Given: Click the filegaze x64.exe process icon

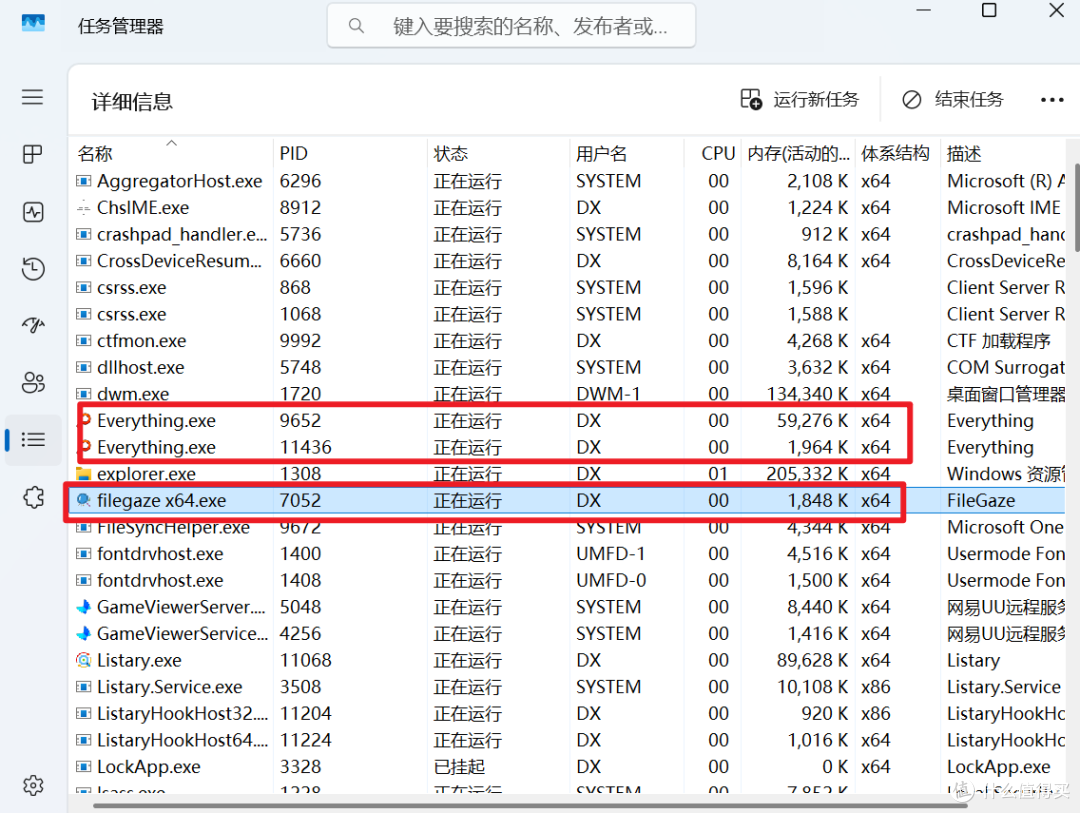Looking at the screenshot, I should pos(83,500).
